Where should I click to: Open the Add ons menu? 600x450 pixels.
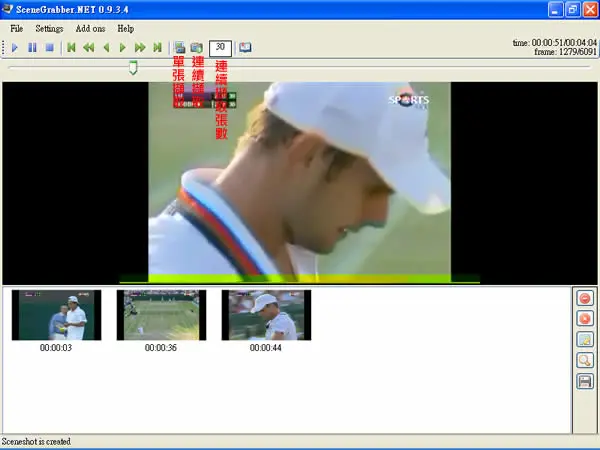(x=90, y=29)
